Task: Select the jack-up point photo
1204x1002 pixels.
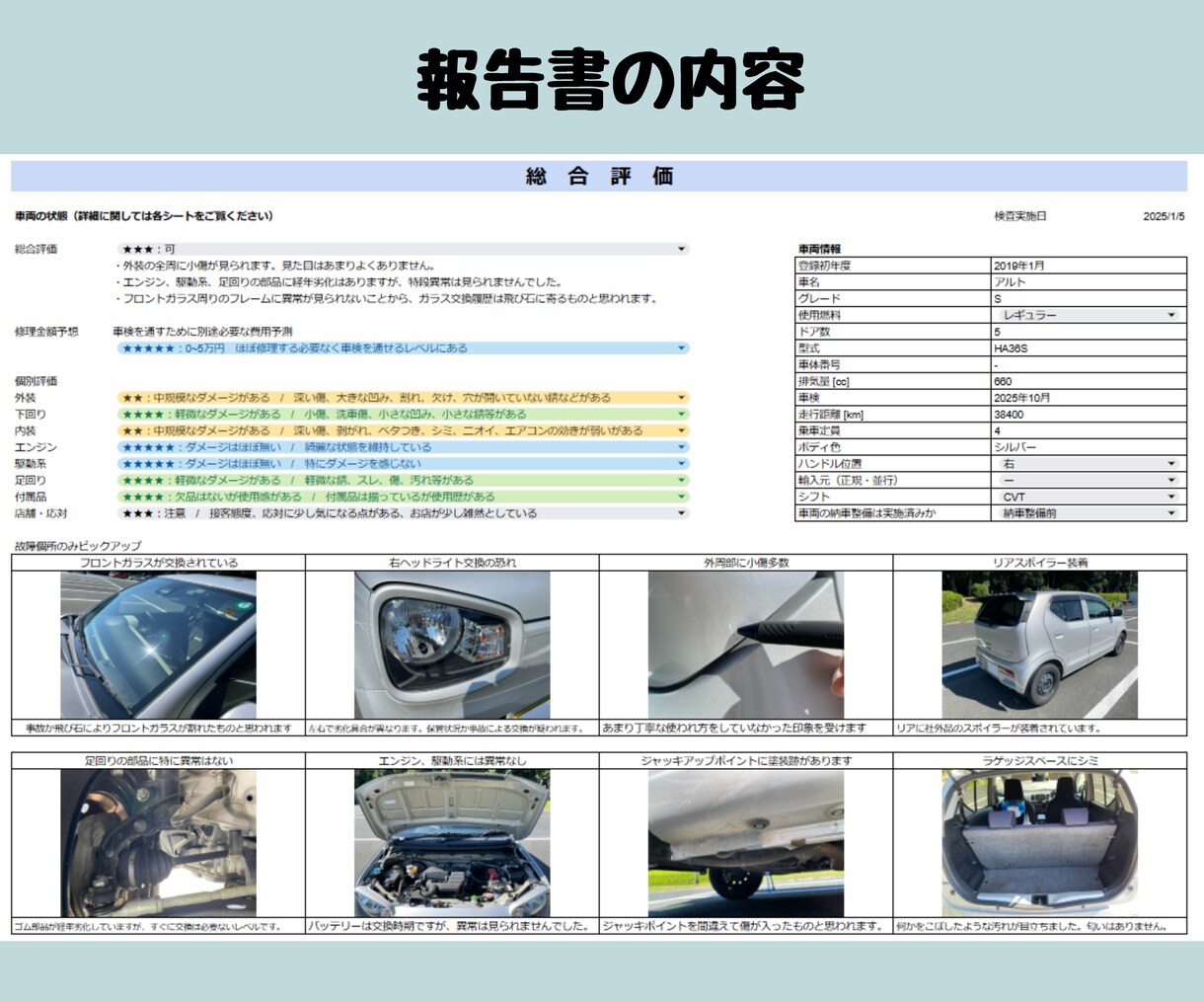Action: tap(746, 843)
